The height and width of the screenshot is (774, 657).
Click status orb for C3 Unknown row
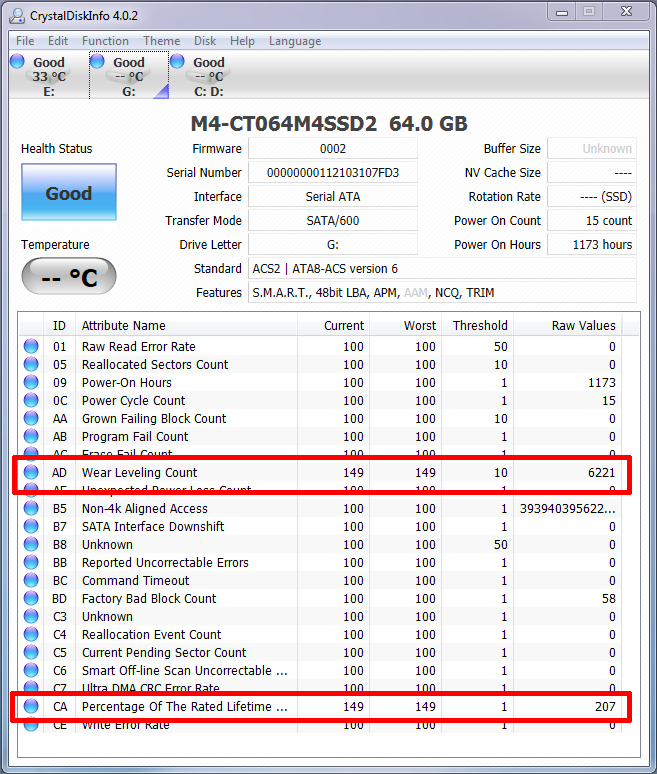[x=31, y=617]
